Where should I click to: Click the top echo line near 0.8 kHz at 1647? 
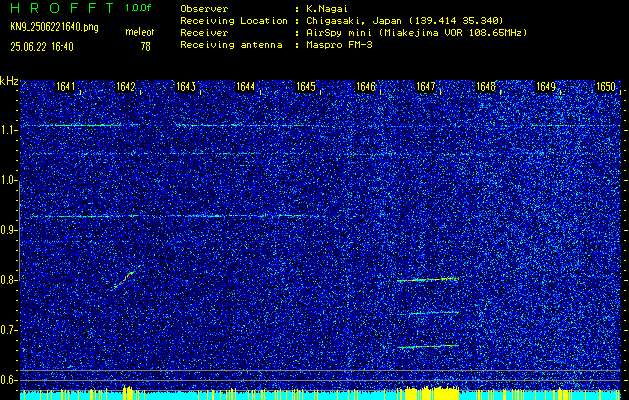point(428,280)
